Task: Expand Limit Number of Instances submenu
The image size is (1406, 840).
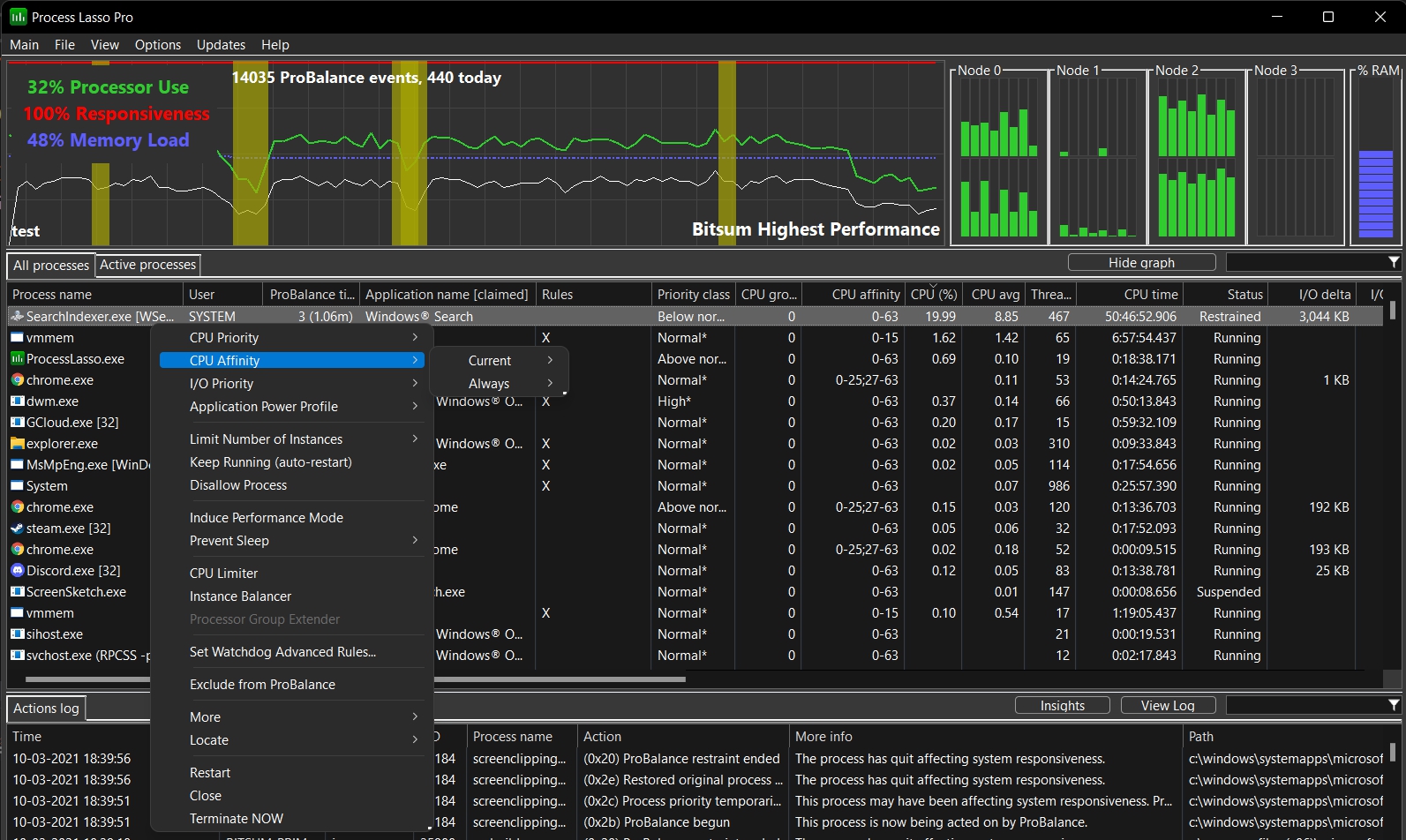Action: coord(292,439)
